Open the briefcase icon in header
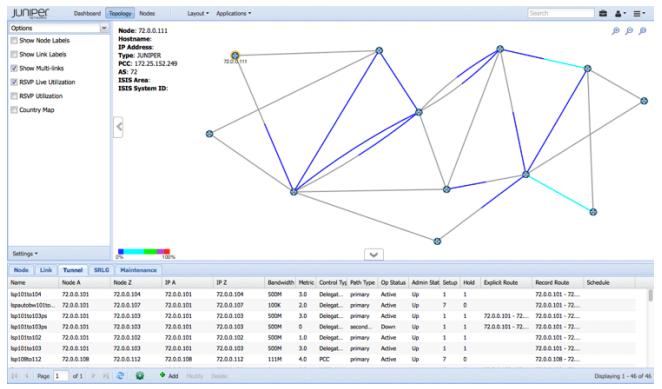The image size is (662, 389). (x=603, y=14)
